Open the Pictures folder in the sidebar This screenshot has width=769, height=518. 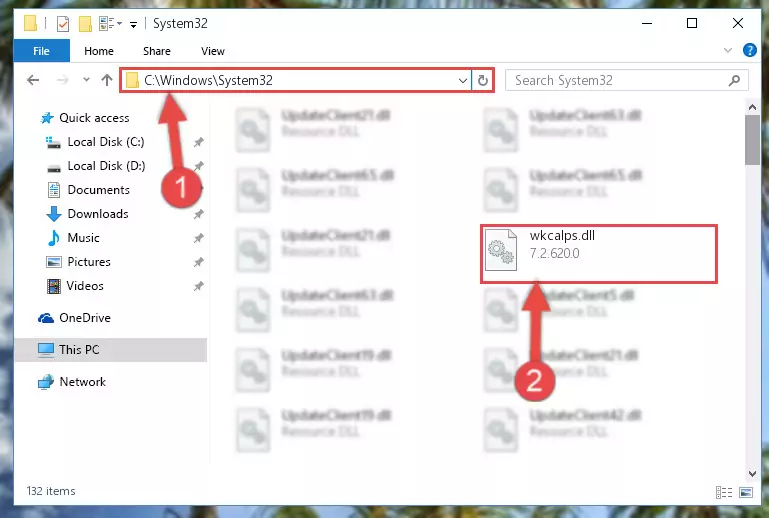click(x=89, y=262)
